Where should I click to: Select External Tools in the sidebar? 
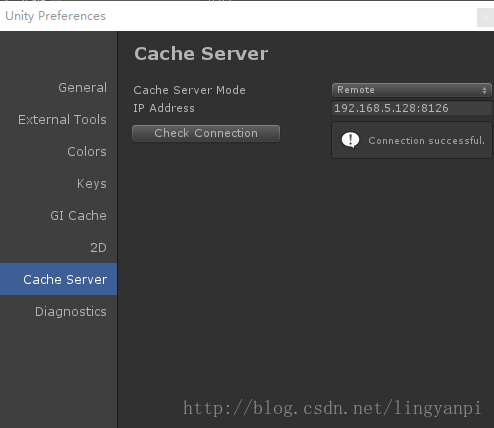click(x=62, y=120)
